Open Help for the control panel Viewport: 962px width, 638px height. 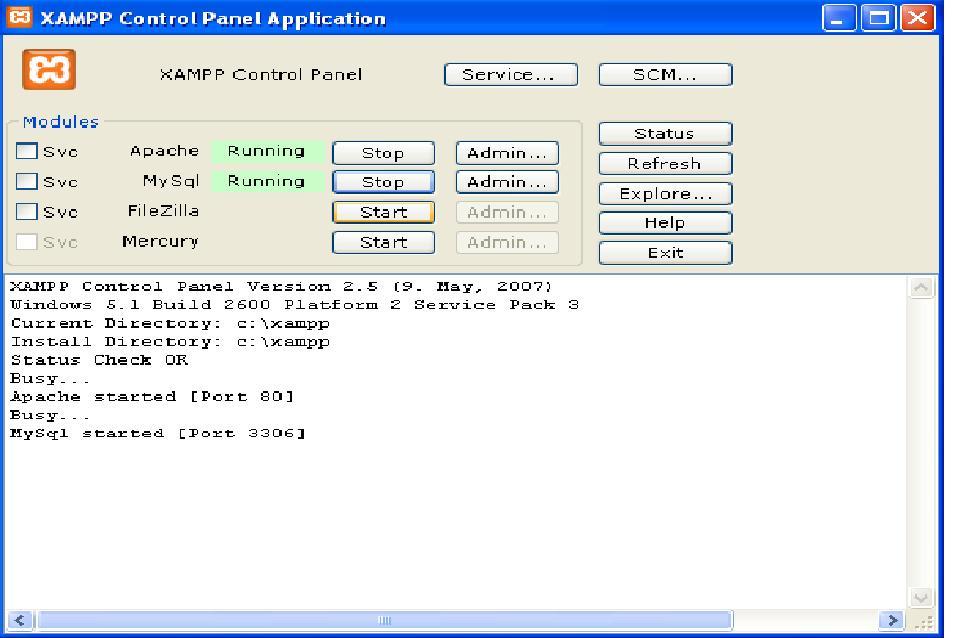[665, 223]
